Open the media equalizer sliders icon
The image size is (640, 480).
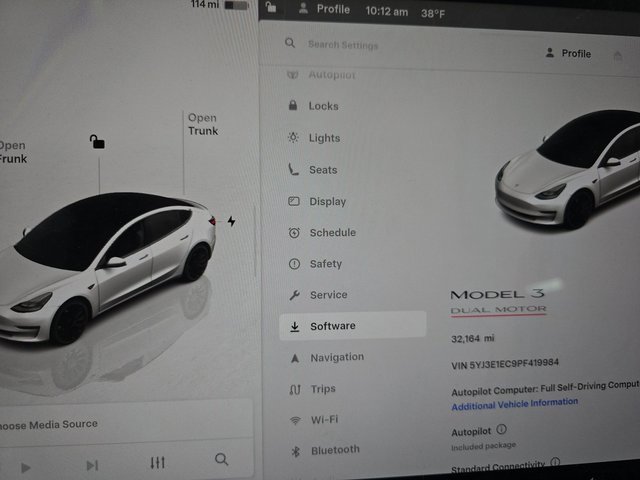[x=157, y=462]
